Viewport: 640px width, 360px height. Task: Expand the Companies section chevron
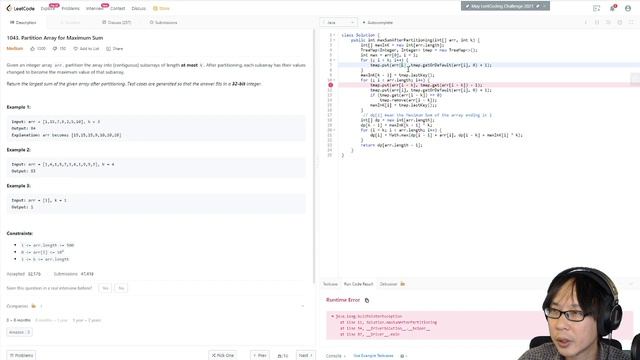tap(303, 306)
